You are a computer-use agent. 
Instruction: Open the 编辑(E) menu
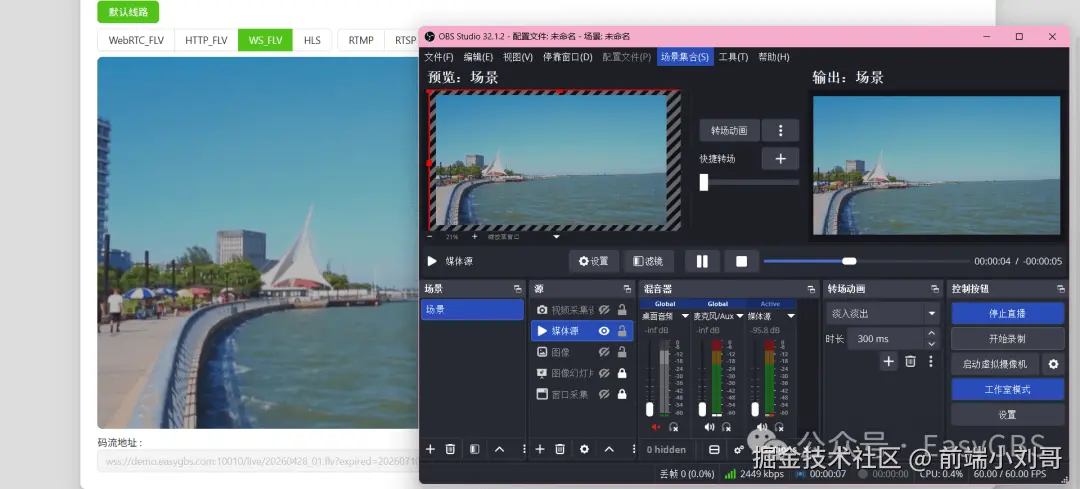478,57
